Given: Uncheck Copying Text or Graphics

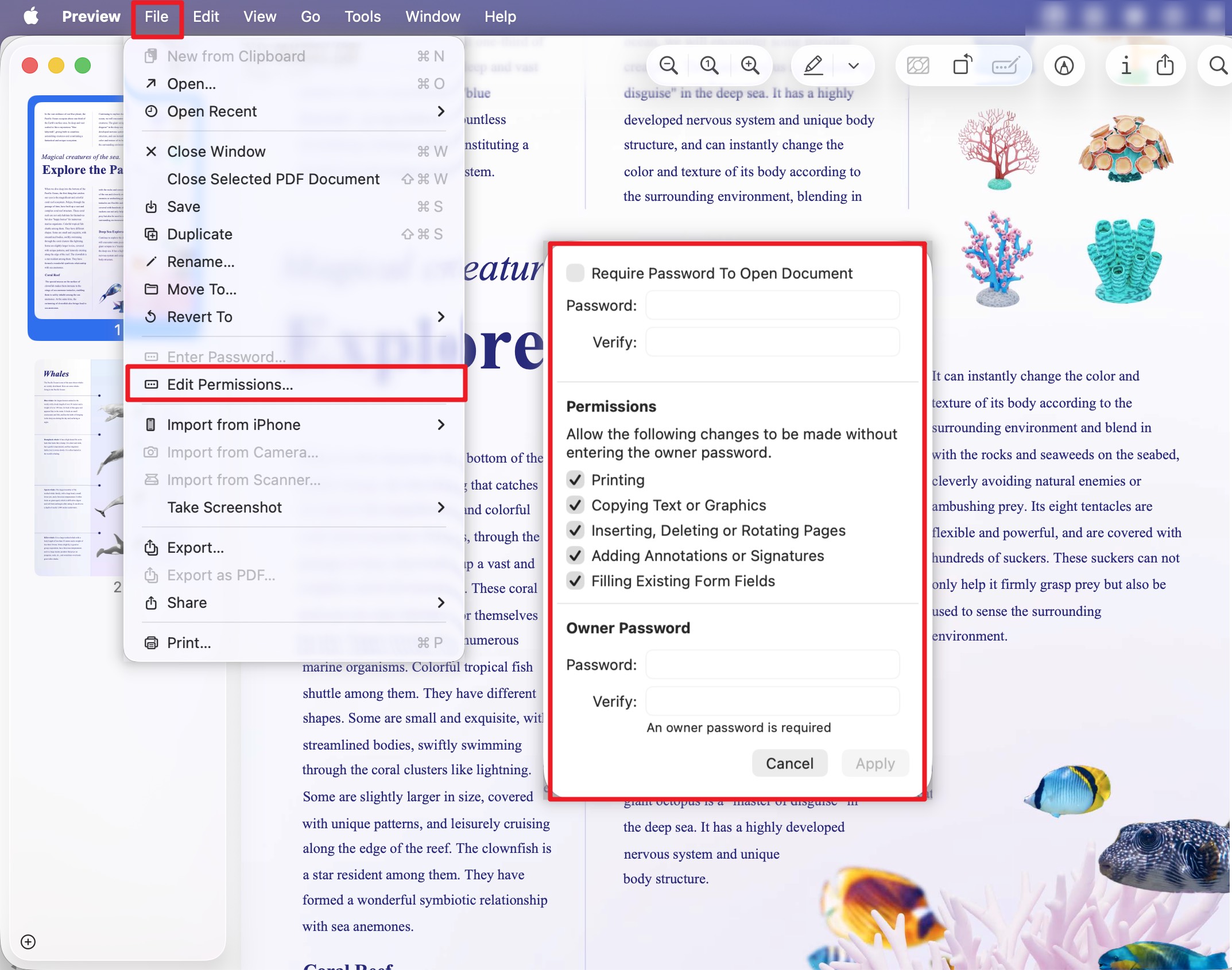Looking at the screenshot, I should click(575, 505).
